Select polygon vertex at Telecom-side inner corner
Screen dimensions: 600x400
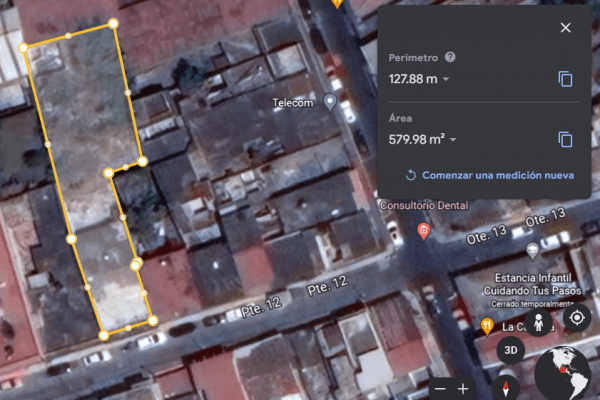(143, 161)
